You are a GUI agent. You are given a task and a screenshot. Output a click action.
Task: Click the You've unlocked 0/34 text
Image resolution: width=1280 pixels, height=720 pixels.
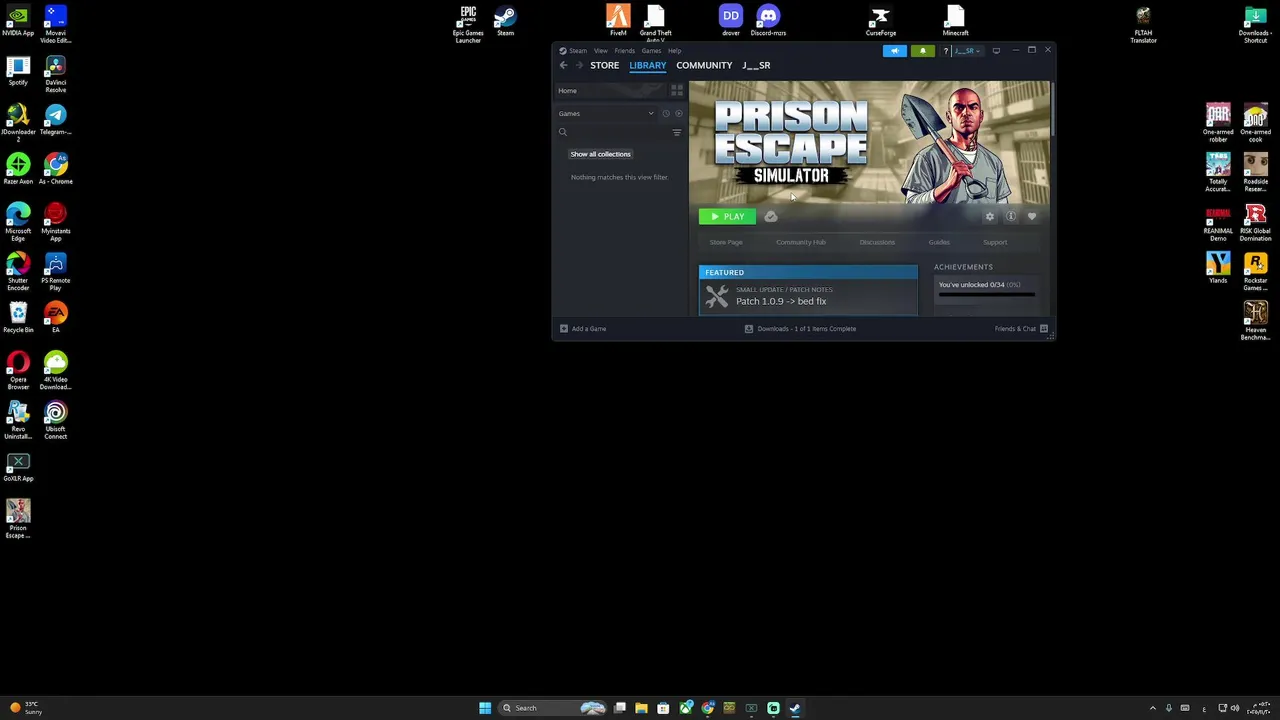[979, 285]
